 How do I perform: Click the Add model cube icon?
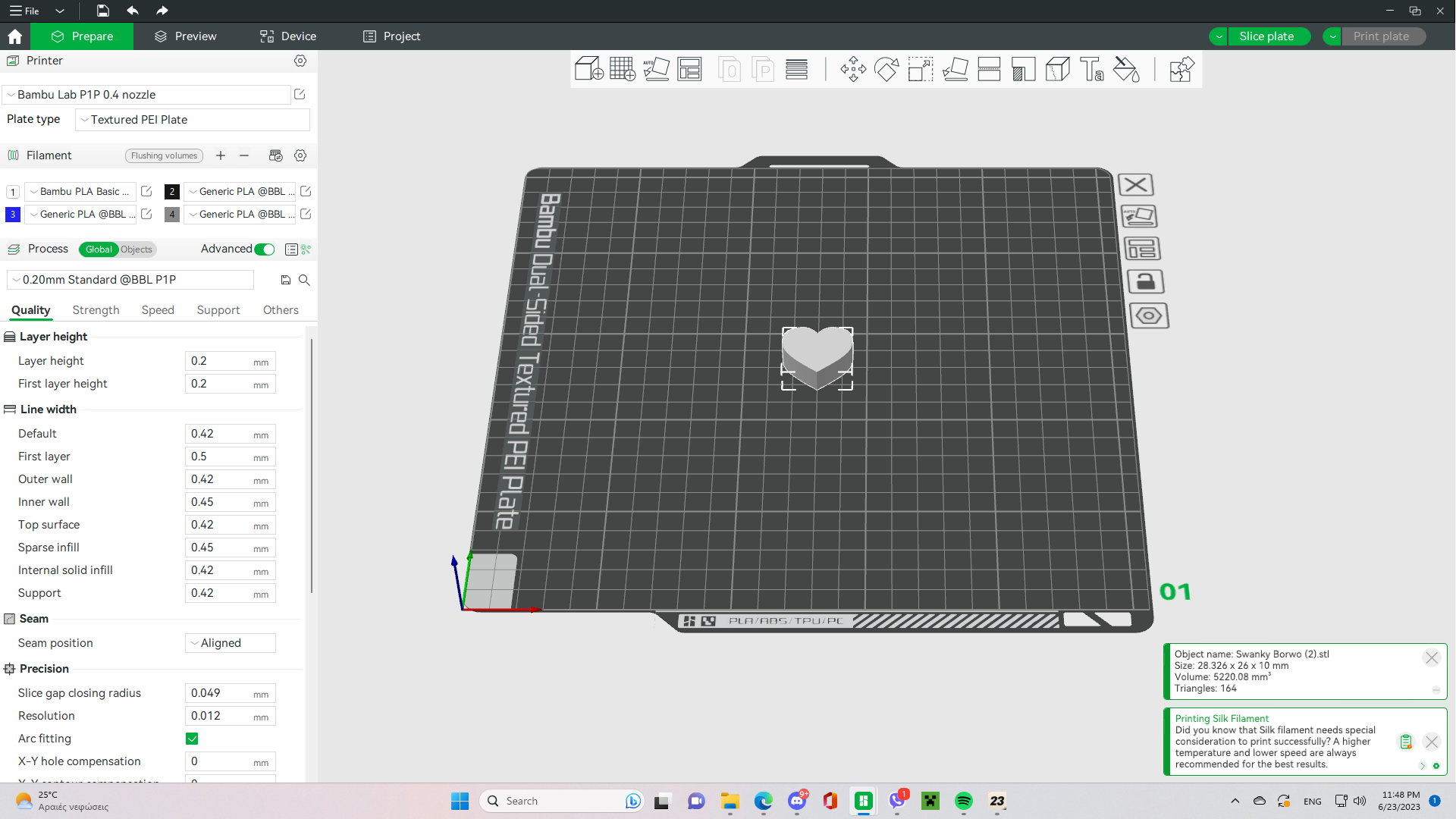pyautogui.click(x=588, y=69)
